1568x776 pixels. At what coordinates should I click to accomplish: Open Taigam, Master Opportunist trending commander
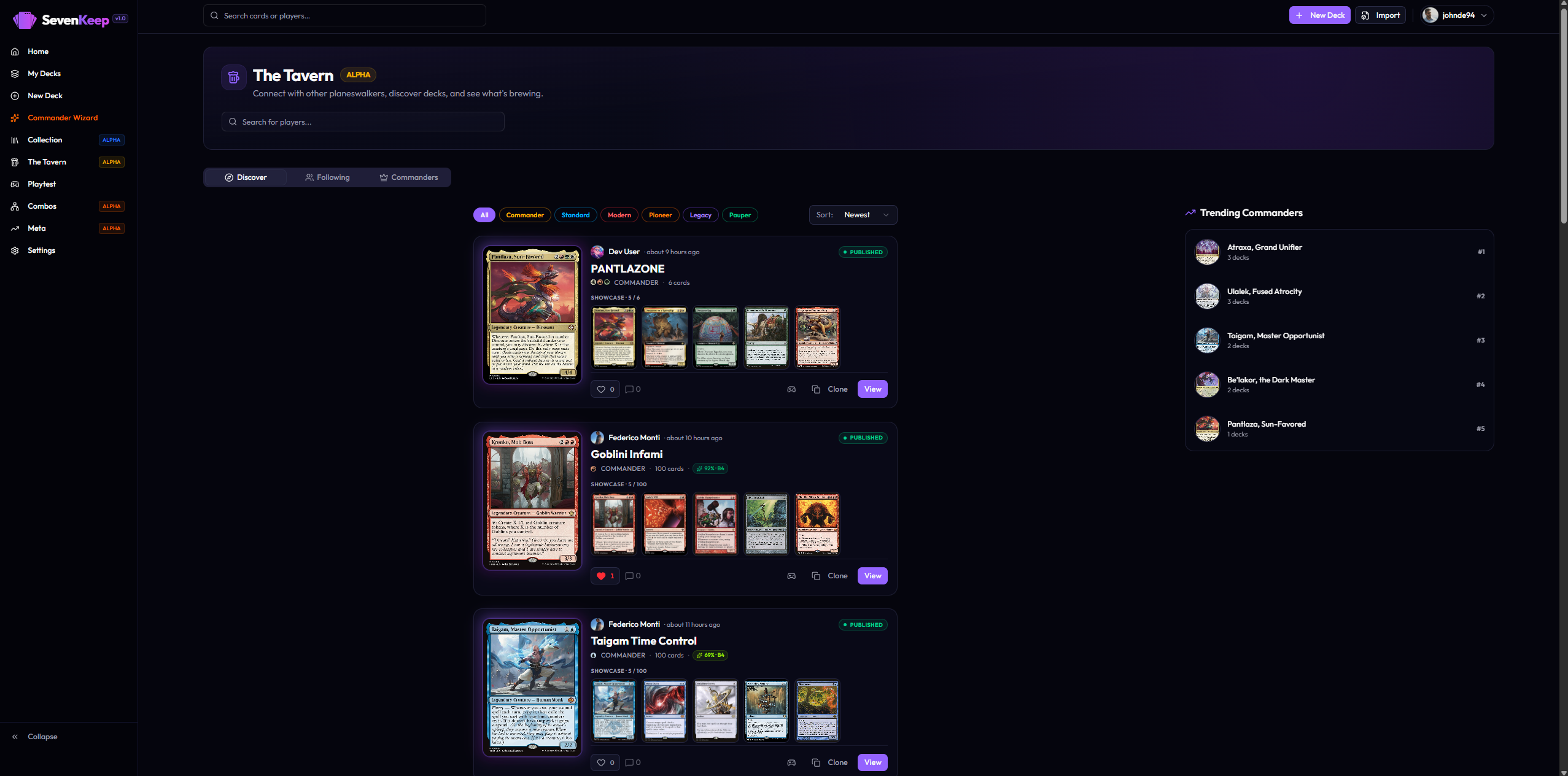coord(1339,340)
